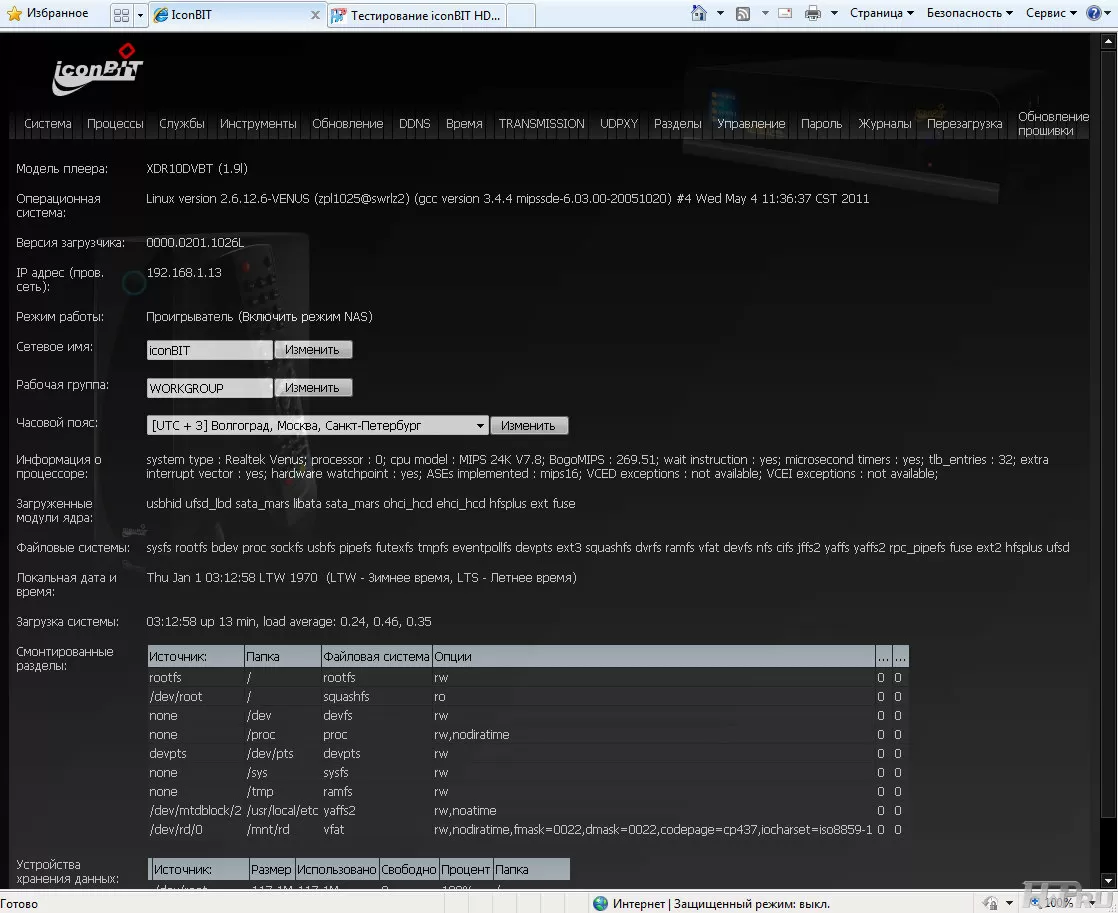Go to the Процессы menu section

pos(115,124)
